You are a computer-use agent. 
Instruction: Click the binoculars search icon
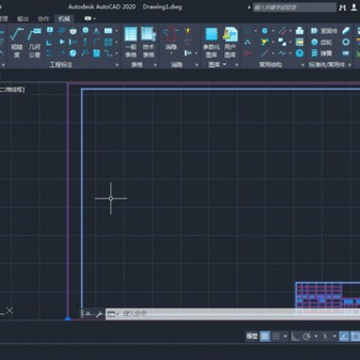[343, 7]
